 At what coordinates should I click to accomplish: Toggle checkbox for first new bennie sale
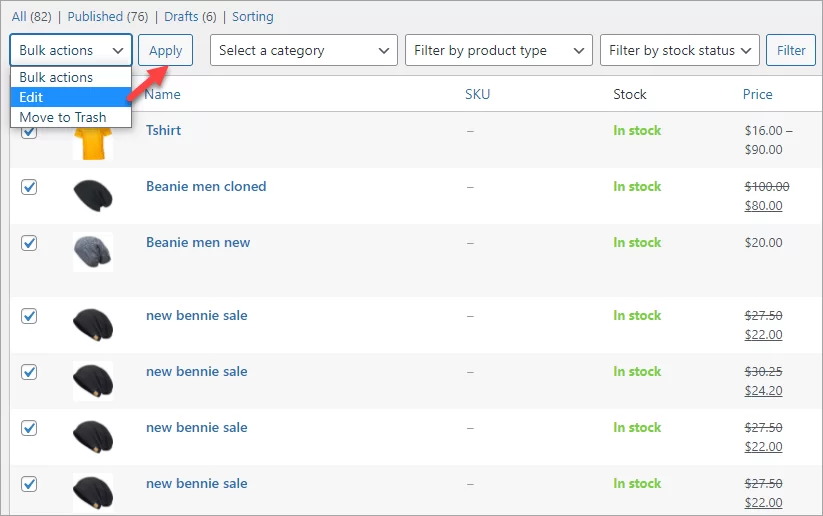coord(29,316)
